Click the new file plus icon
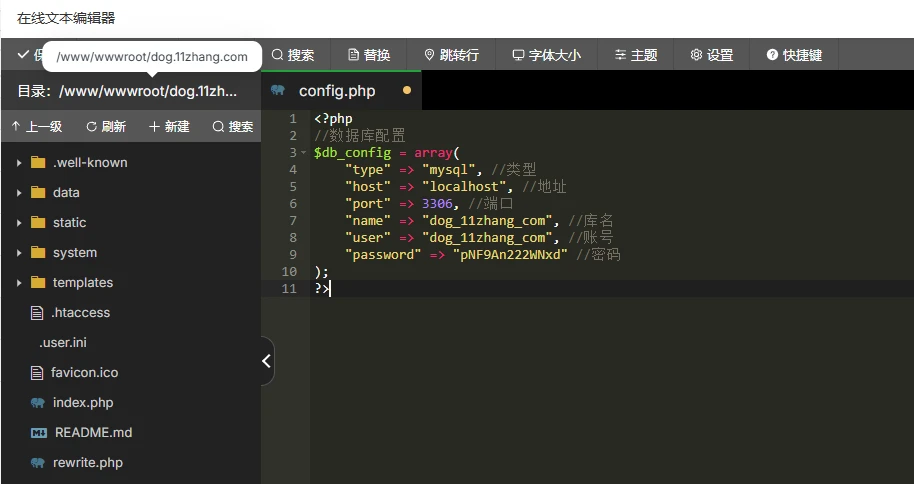 [154, 126]
